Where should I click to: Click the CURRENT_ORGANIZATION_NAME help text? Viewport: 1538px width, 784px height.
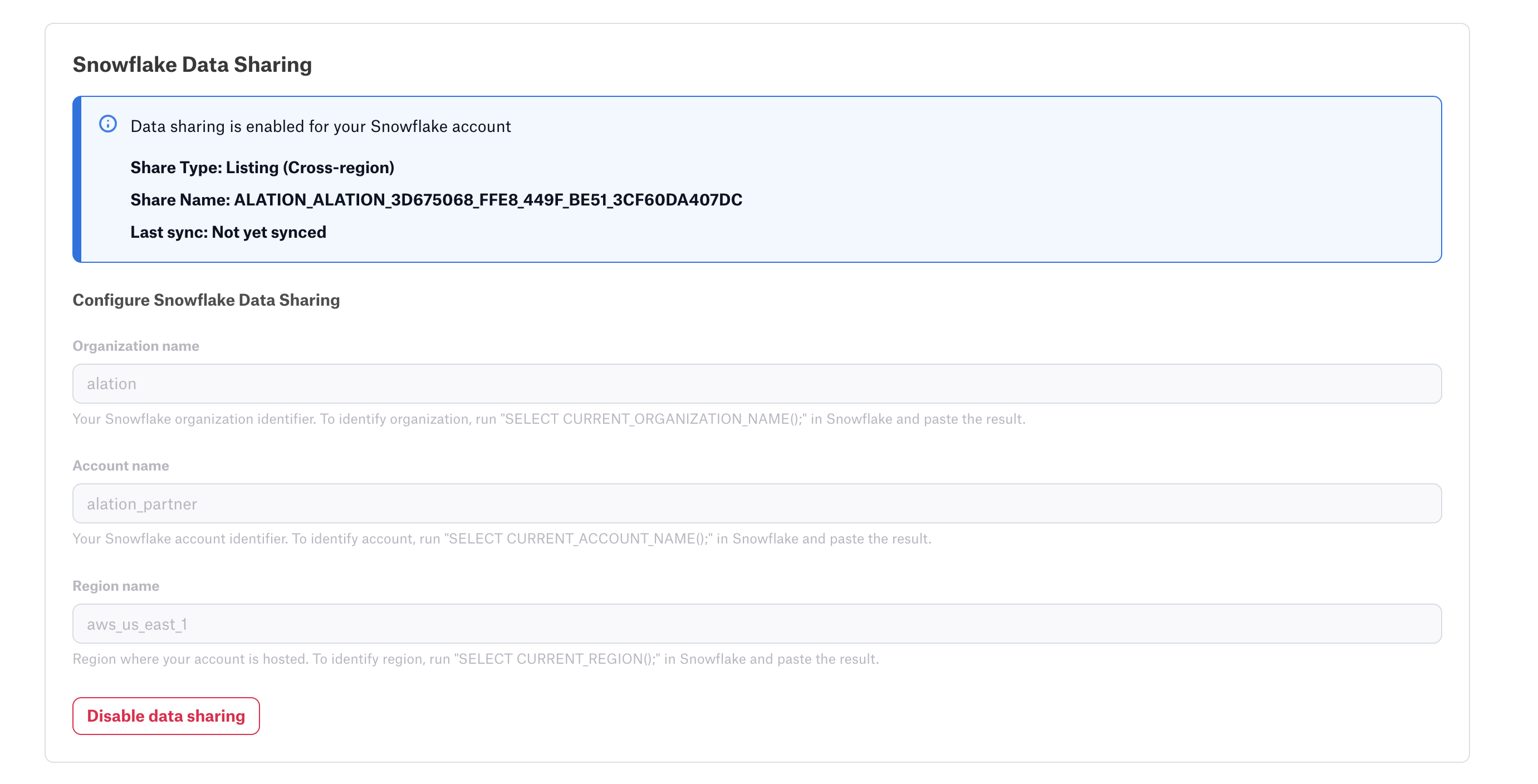(548, 419)
